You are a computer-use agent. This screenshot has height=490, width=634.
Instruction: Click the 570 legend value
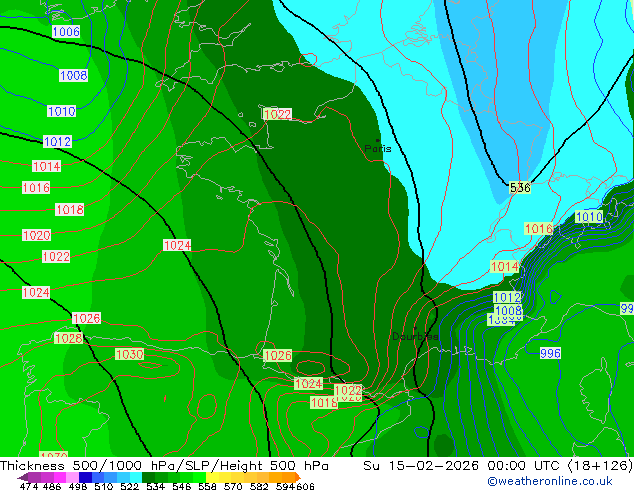tap(233, 486)
